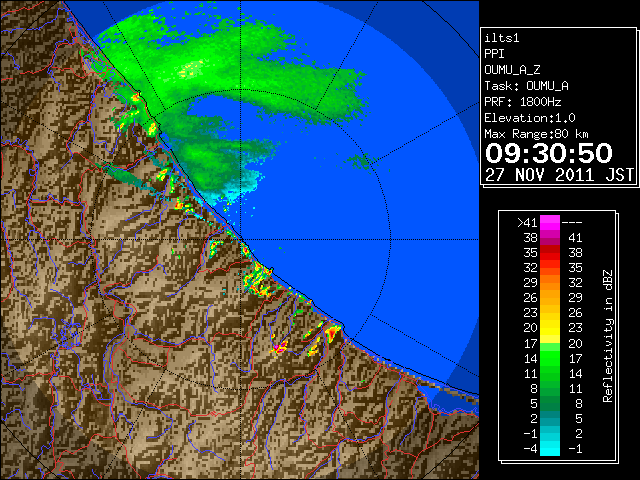Viewport: 640px width, 480px height.
Task: Click the --- legend label
Action: [572, 223]
